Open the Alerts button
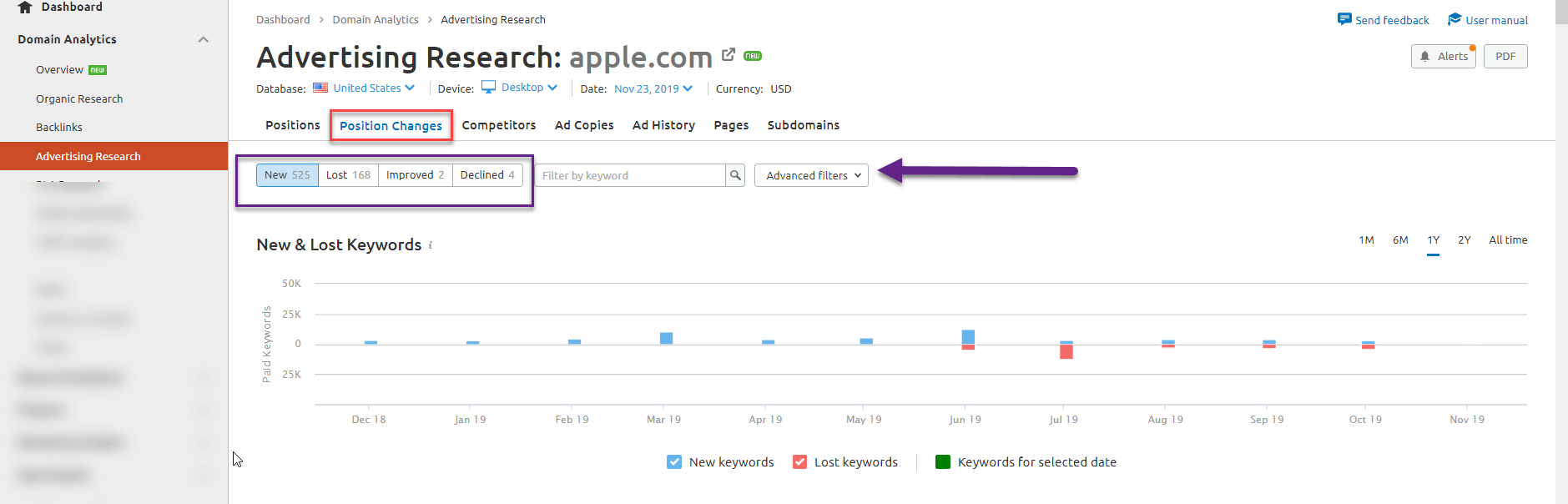Viewport: 1568px width, 504px height. [x=1444, y=57]
